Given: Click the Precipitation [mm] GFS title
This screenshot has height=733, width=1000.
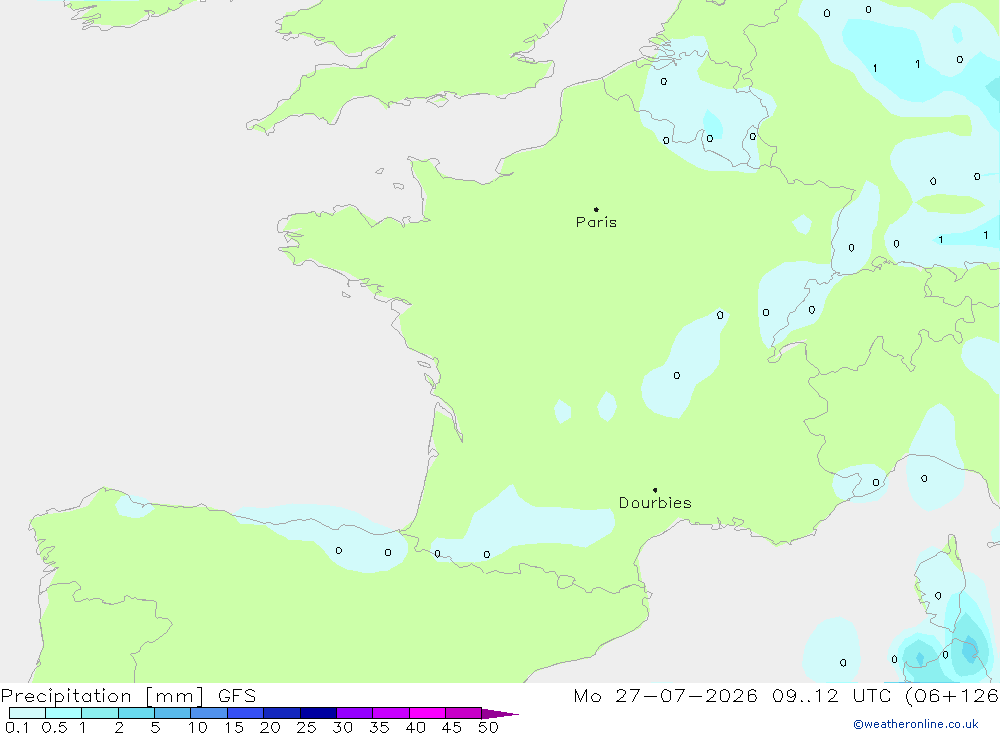Looking at the screenshot, I should pos(128,695).
